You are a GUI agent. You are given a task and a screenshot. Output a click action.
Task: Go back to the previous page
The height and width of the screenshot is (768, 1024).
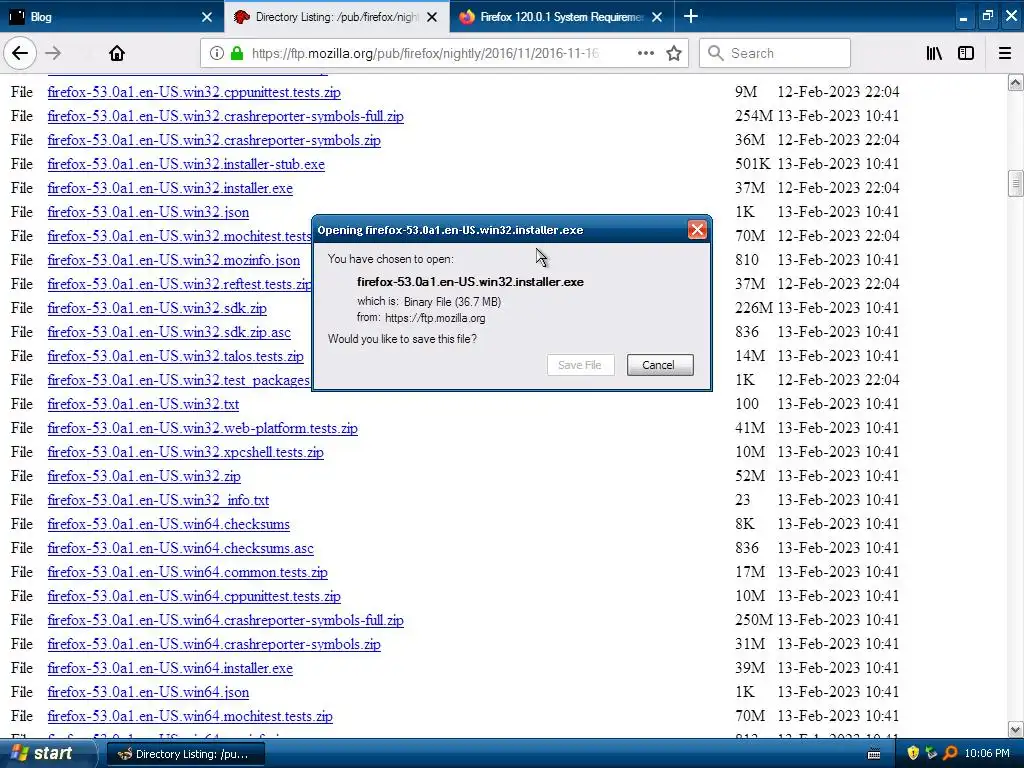coord(20,53)
